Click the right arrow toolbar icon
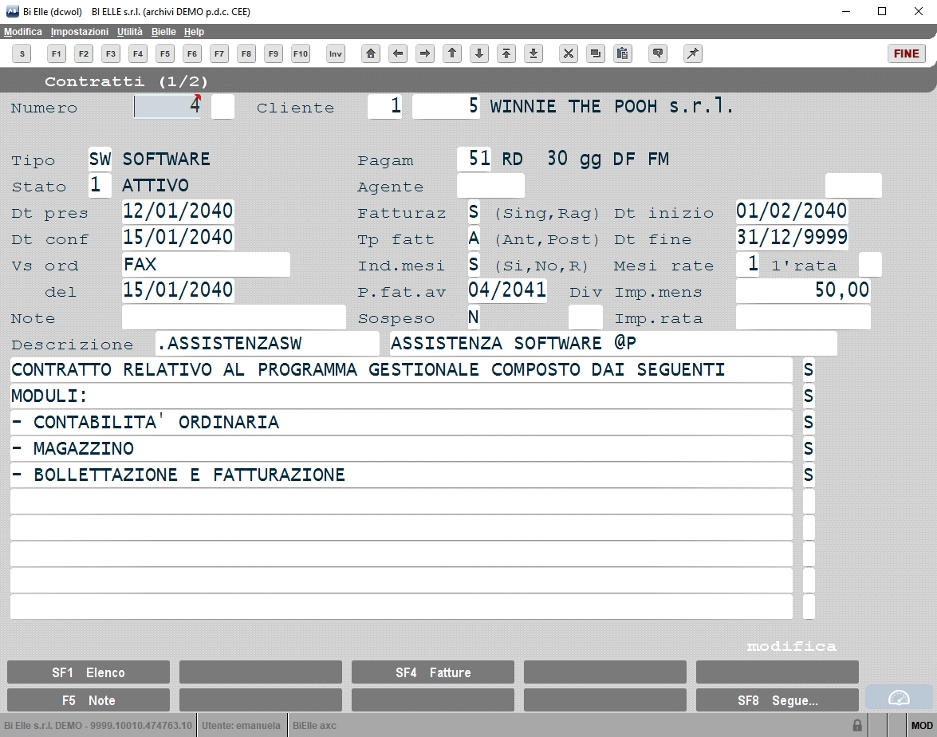 (425, 54)
